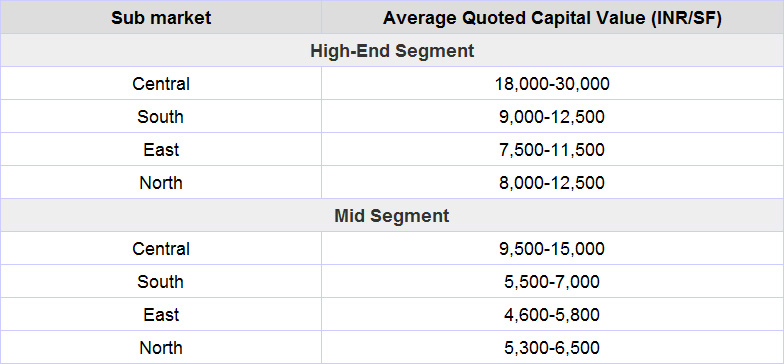Select East under Mid Segment

[x=160, y=314]
